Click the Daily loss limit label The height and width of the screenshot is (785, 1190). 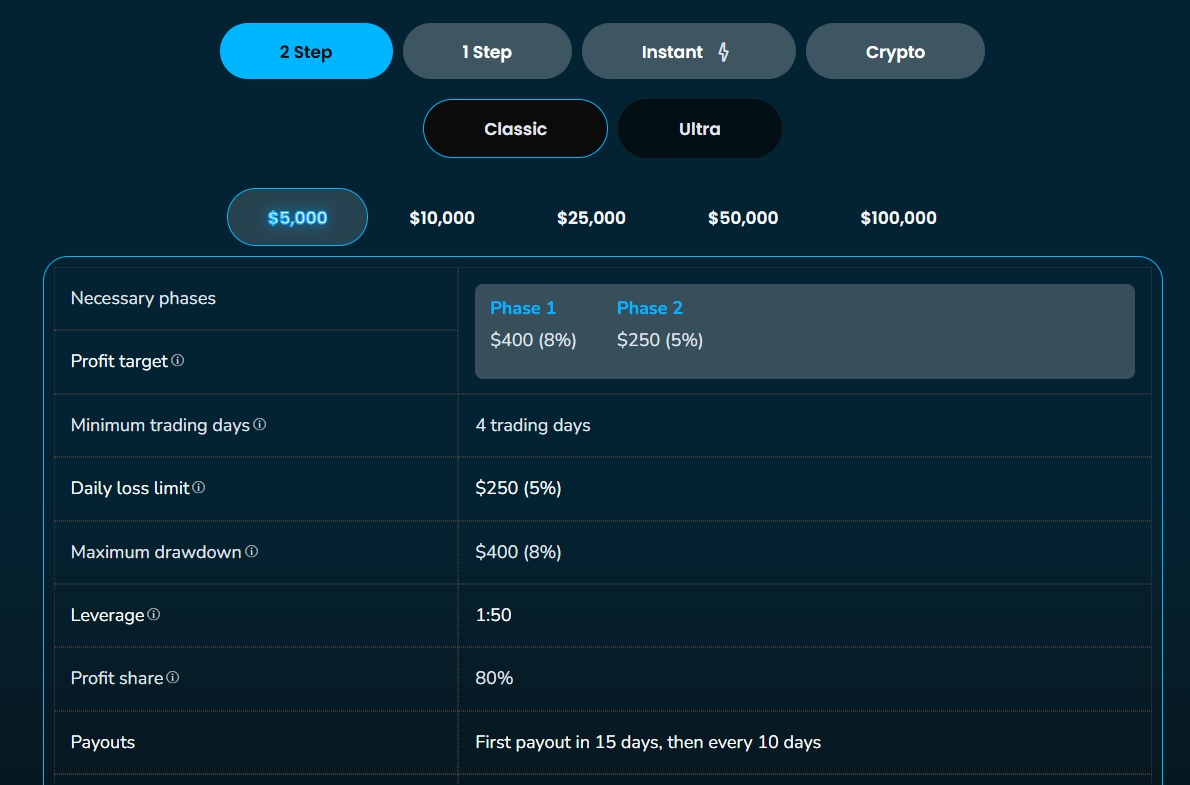pos(130,488)
